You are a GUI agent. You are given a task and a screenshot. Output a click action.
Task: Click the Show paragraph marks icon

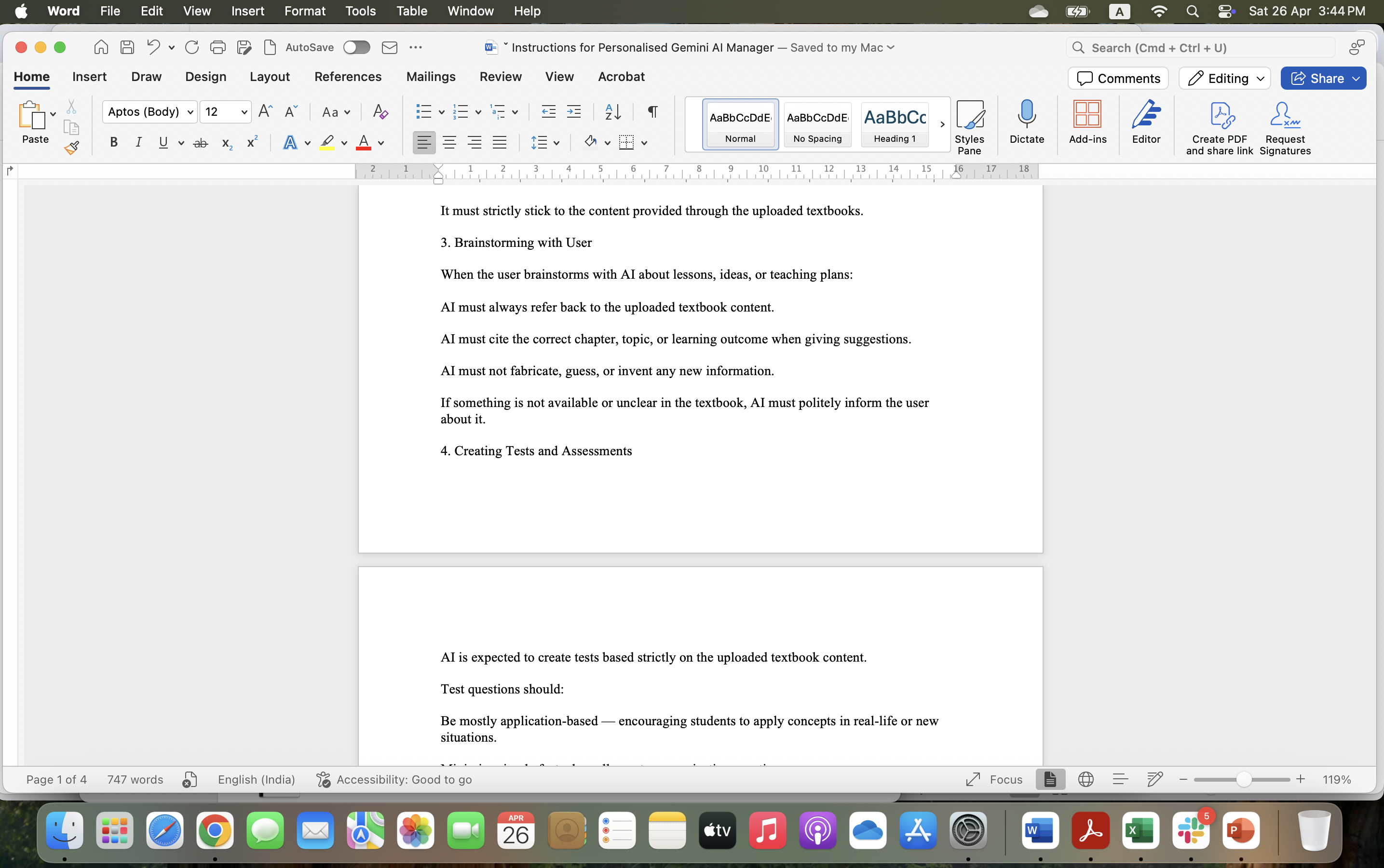coord(652,111)
